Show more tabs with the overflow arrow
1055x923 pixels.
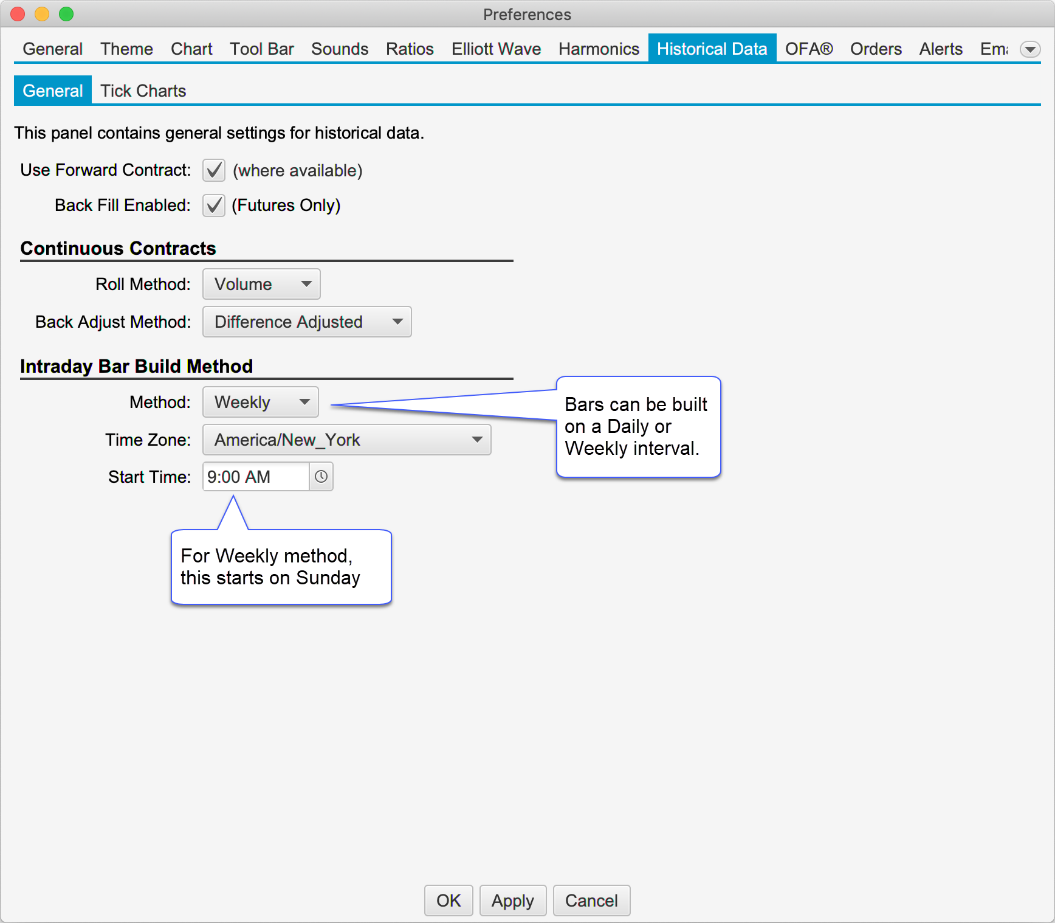1029,49
